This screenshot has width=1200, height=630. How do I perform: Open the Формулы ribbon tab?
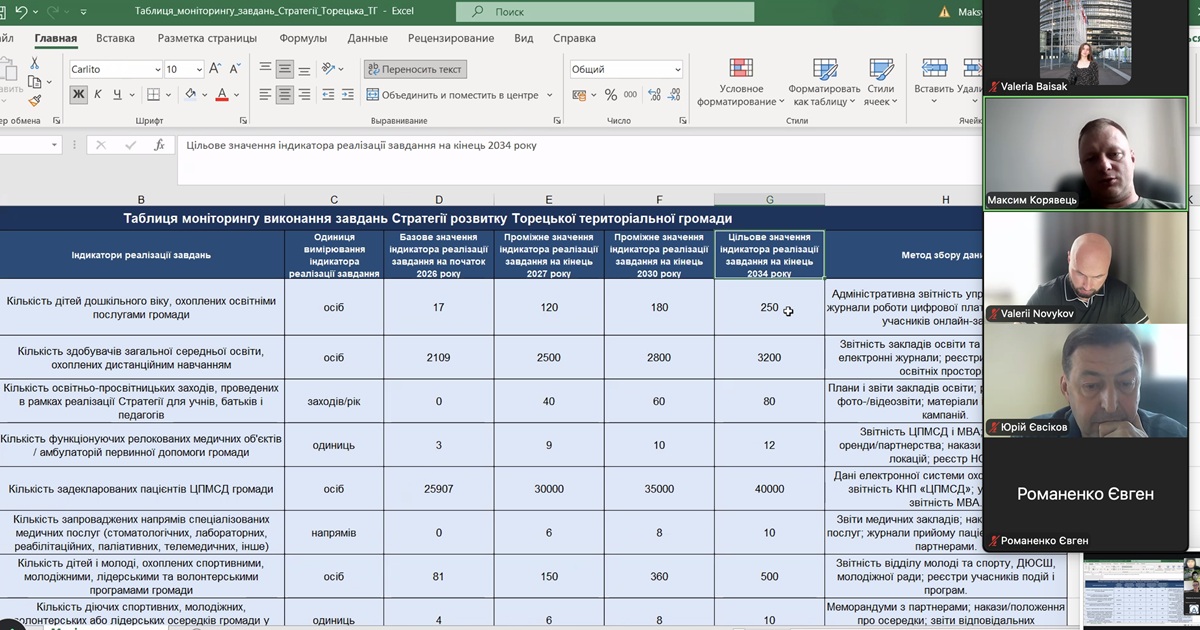click(x=303, y=38)
